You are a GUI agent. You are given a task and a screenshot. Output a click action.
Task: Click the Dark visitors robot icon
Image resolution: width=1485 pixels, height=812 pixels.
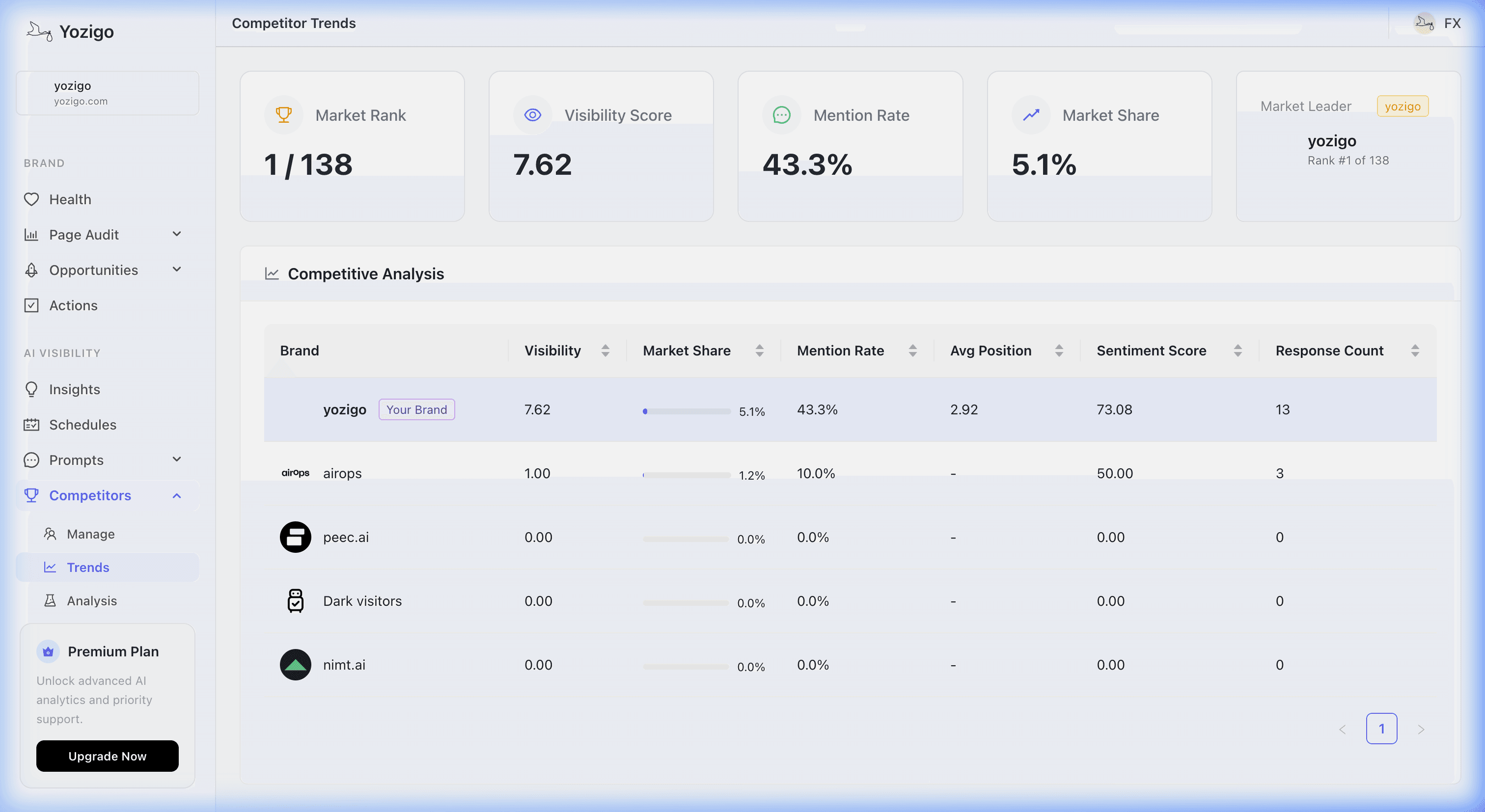pyautogui.click(x=295, y=601)
